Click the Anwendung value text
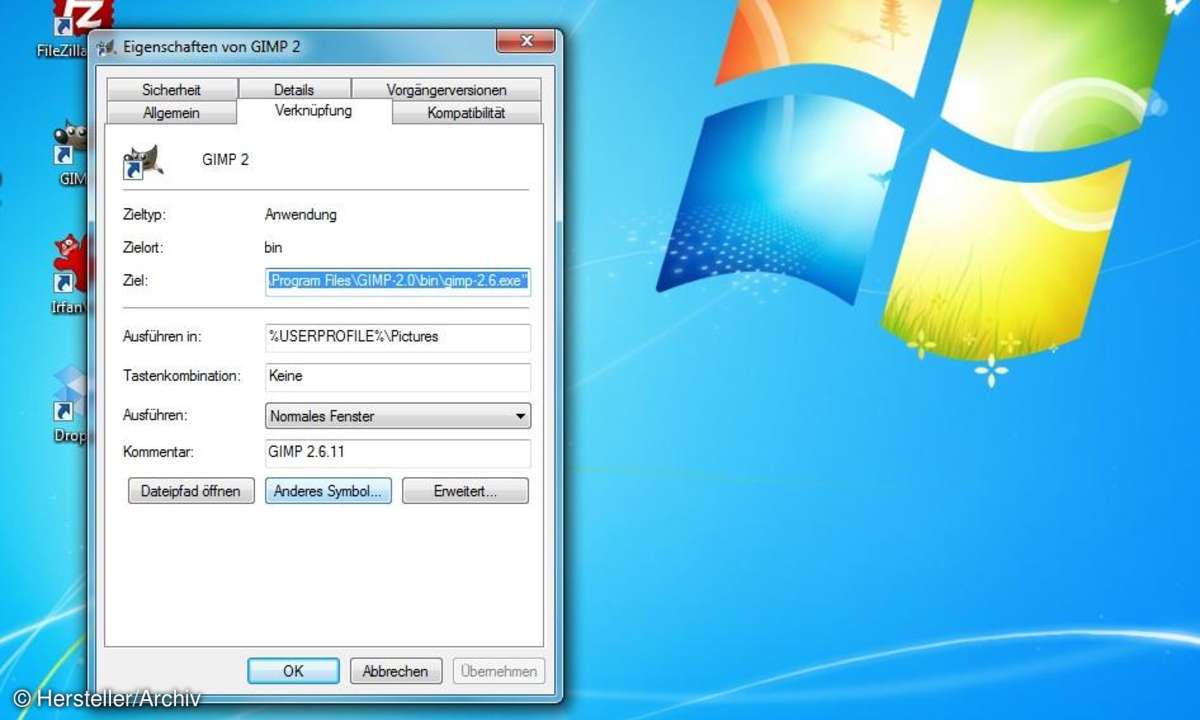The width and height of the screenshot is (1200, 720). click(x=300, y=214)
